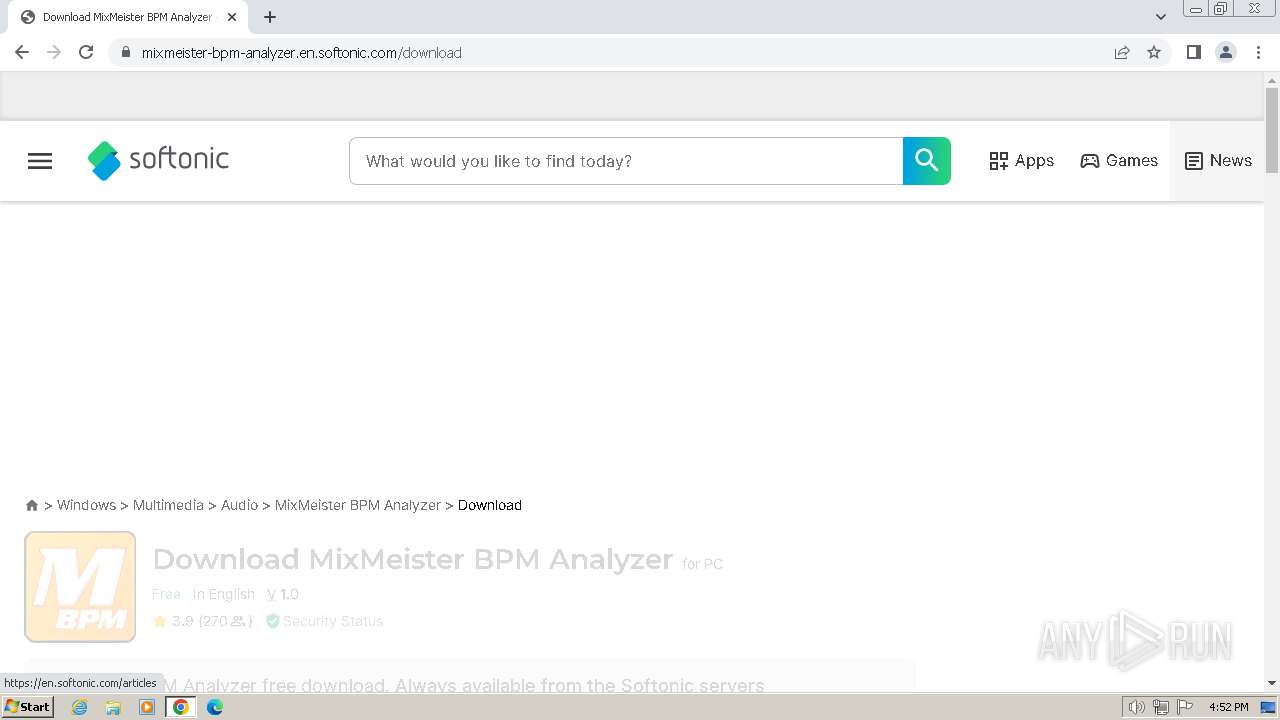Screen dimensions: 1280x720
Task: Click the search magnifier button
Action: [x=927, y=161]
